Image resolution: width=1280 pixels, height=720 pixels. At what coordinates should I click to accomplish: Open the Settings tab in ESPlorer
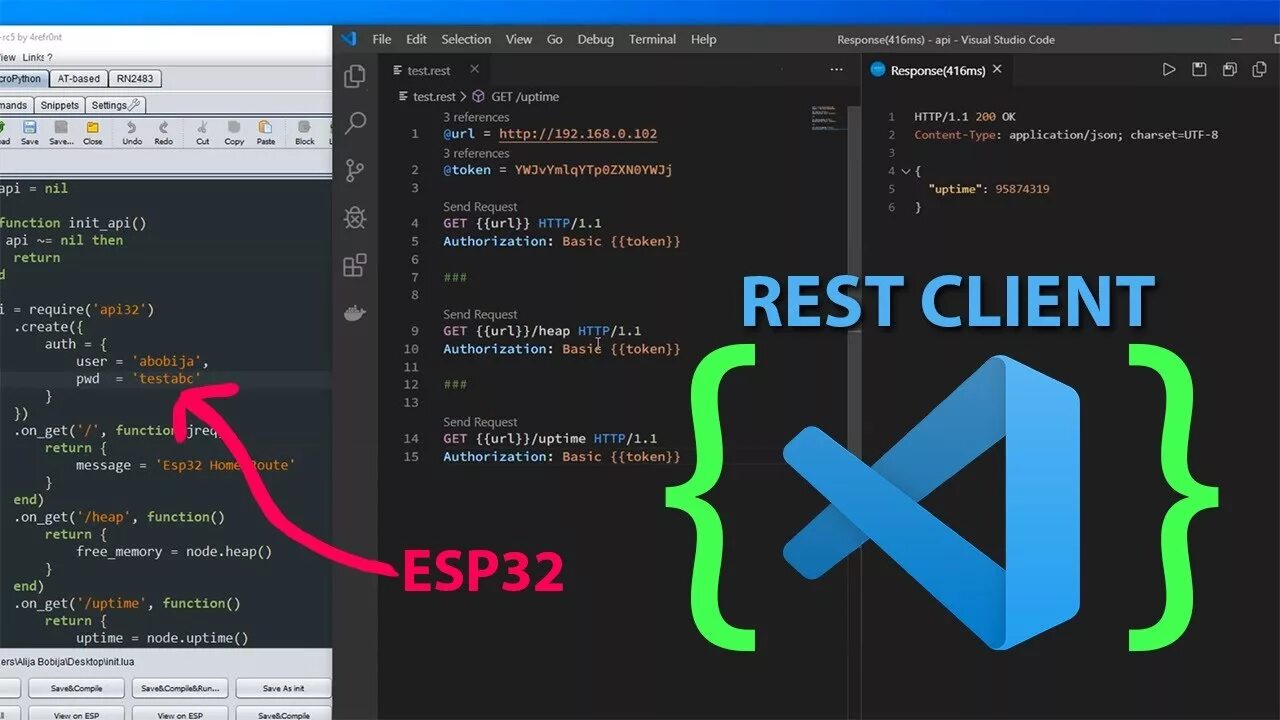click(116, 105)
